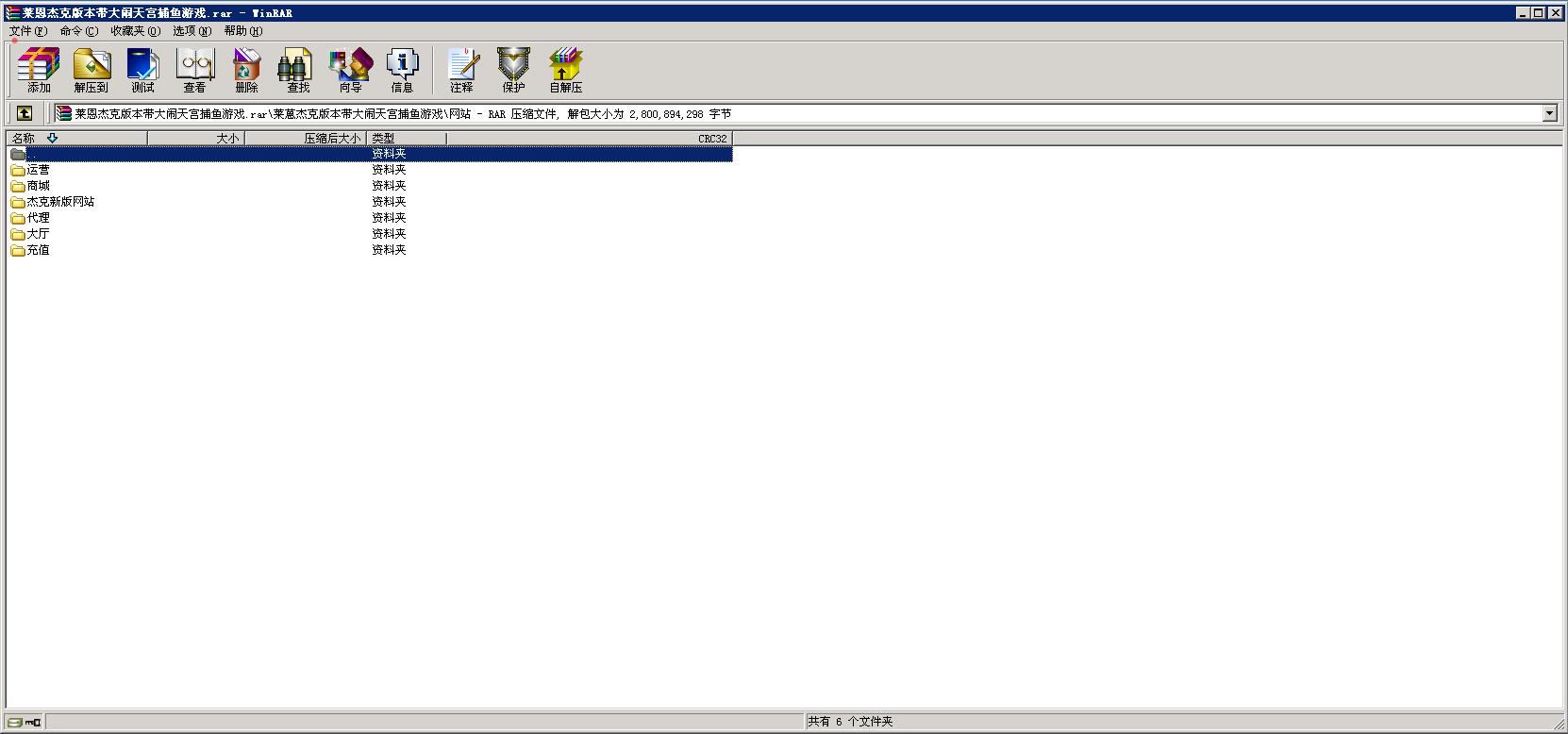Click the 自解压 (SFX) toolbar icon
The image size is (1568, 734).
[x=566, y=71]
